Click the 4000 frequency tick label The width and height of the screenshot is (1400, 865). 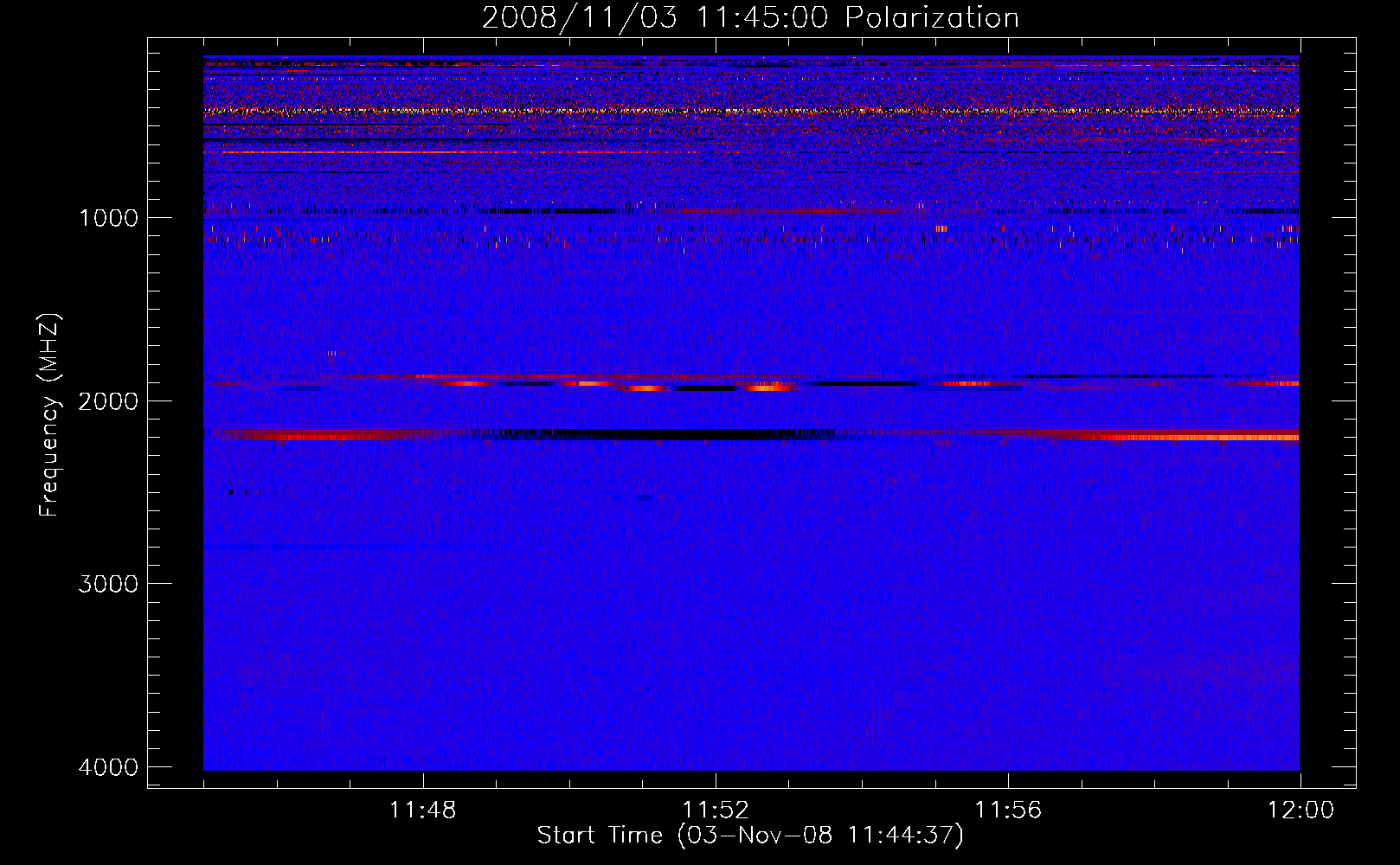108,767
